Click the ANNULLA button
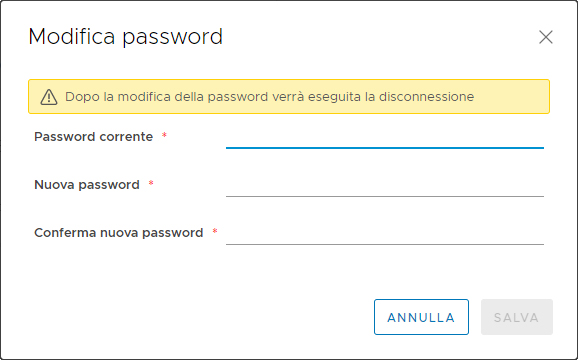578x360 pixels. [421, 317]
